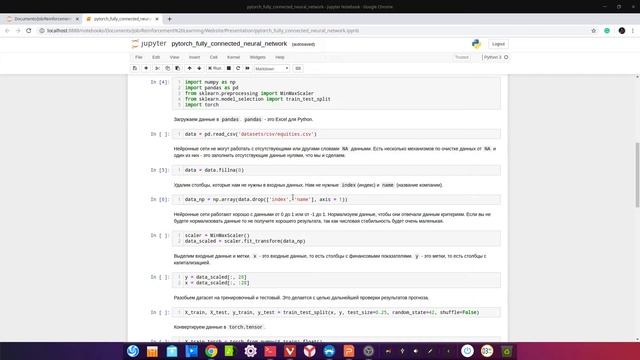Click the Python 3 kernel indicator

point(496,57)
